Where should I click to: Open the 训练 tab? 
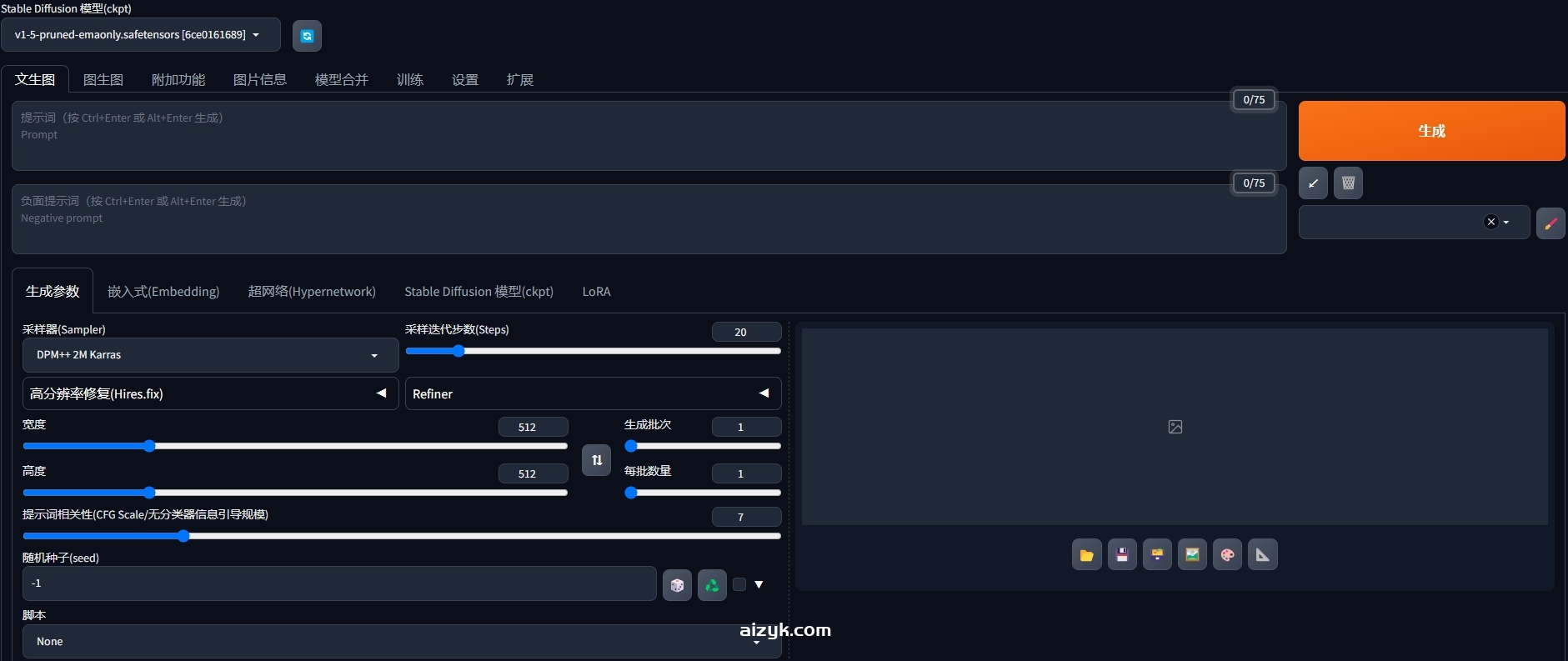pos(410,79)
